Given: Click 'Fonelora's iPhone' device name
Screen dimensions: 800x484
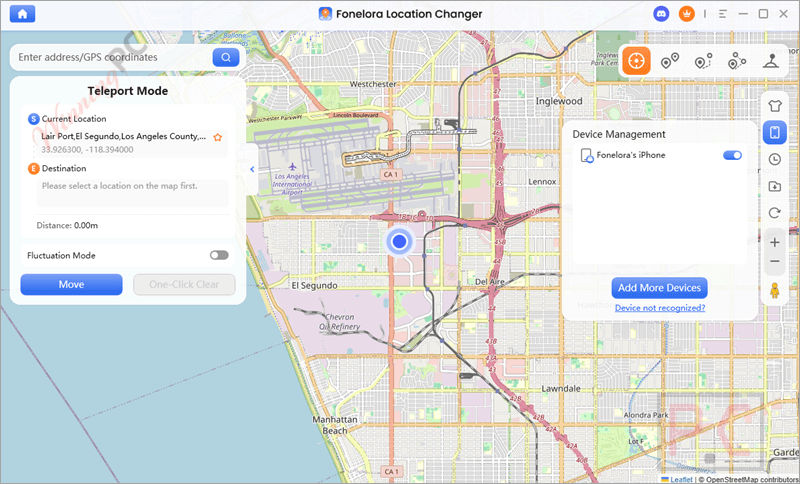Looking at the screenshot, I should [631, 155].
